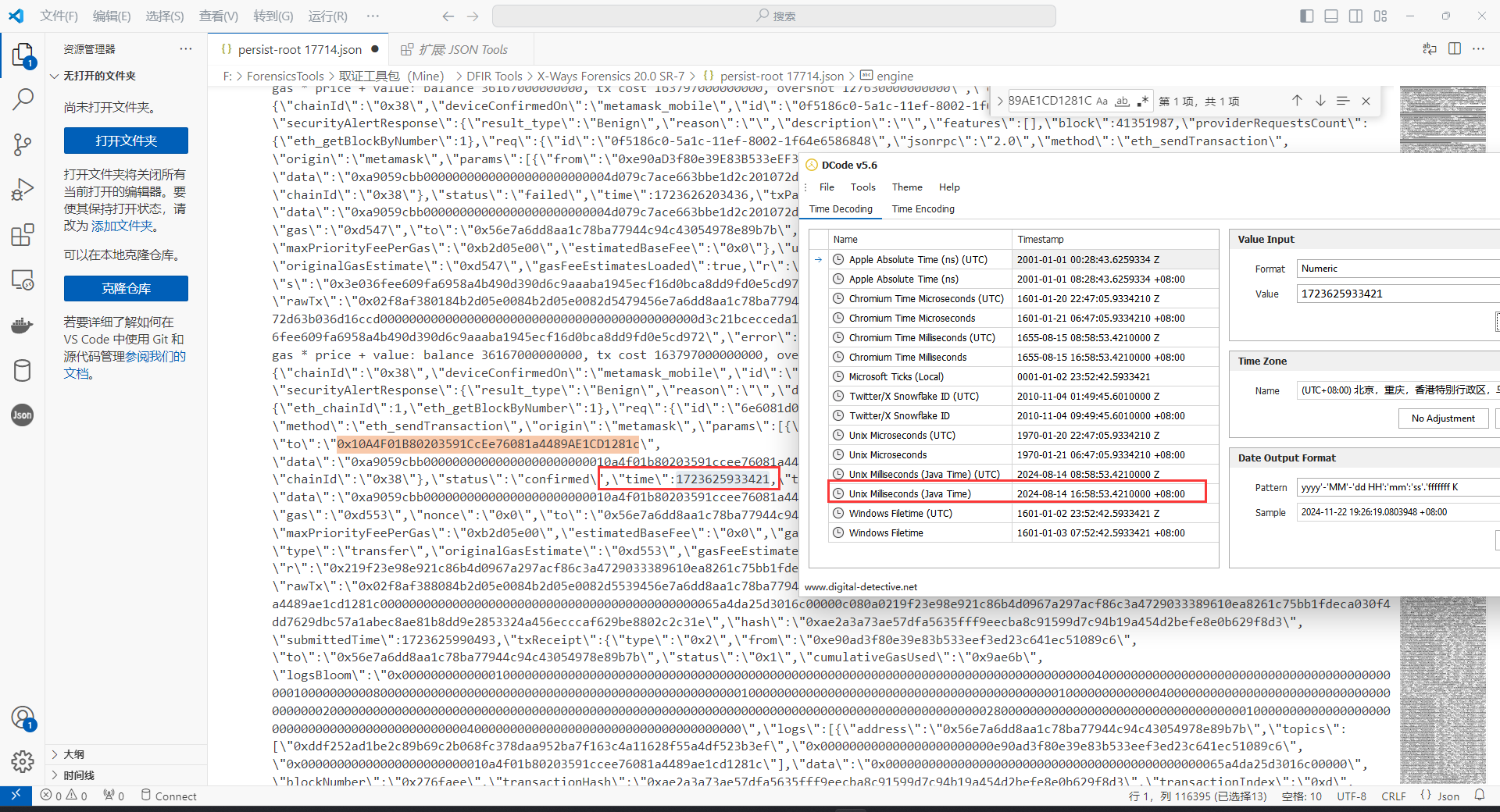Viewport: 1500px width, 812px height.
Task: Open notifications bell in status bar
Action: 1480,796
